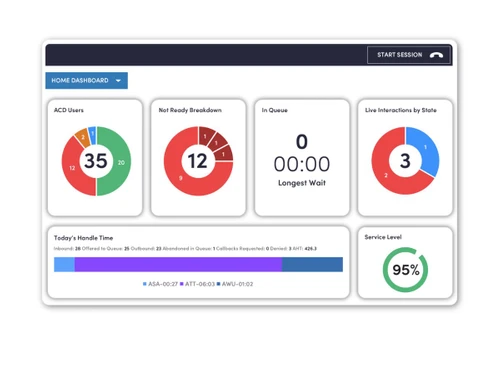This screenshot has height=375, width=500.
Task: Click the green 20 segment in ACD Users
Action: click(121, 162)
